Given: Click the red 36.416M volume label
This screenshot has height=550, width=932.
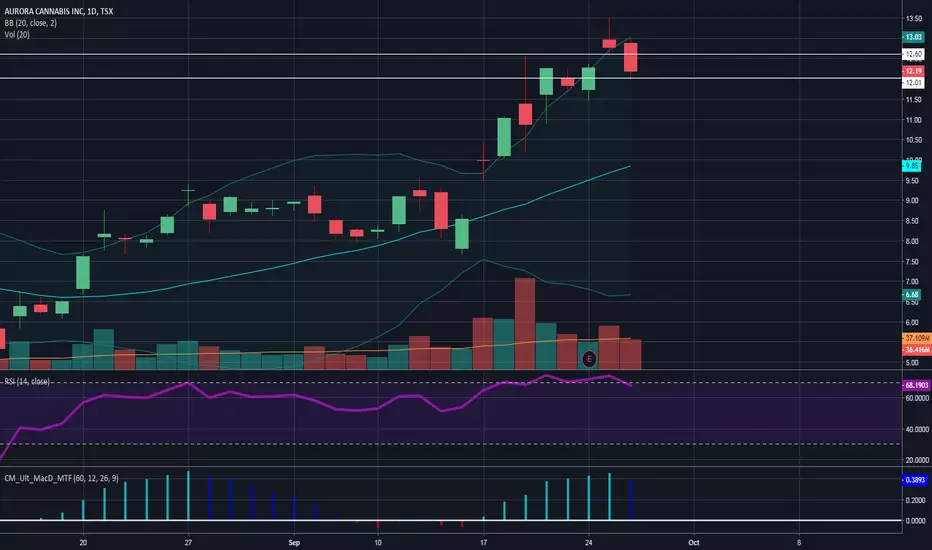Looking at the screenshot, I should click(x=917, y=350).
